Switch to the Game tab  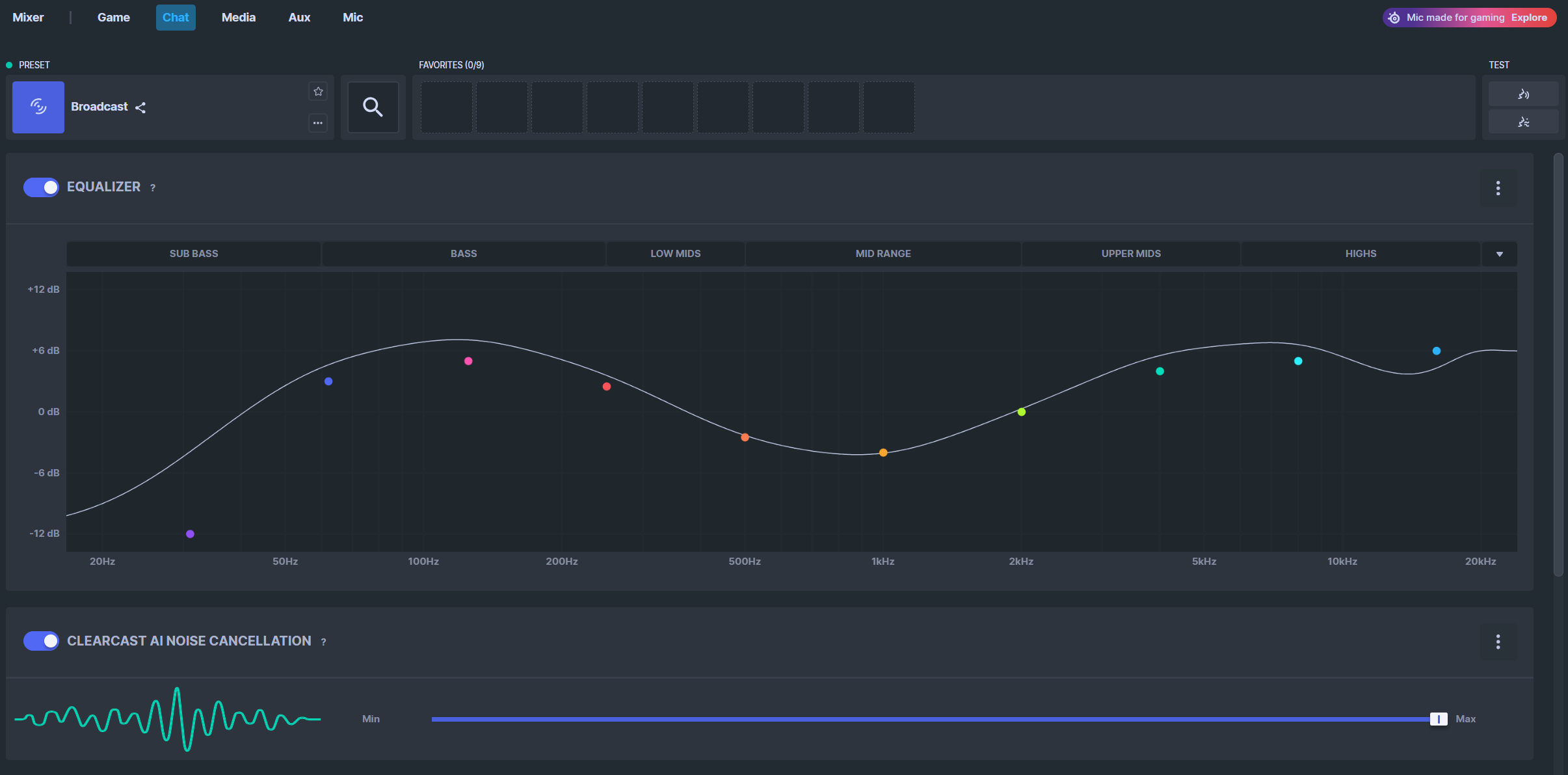113,18
